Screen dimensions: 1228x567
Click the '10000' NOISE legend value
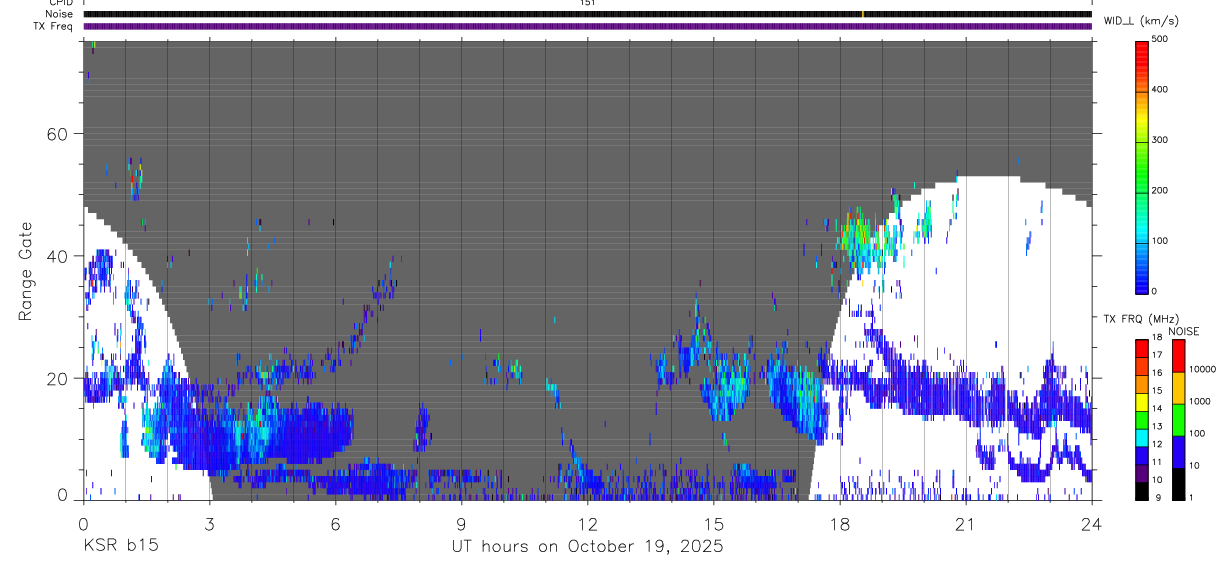click(x=1202, y=369)
